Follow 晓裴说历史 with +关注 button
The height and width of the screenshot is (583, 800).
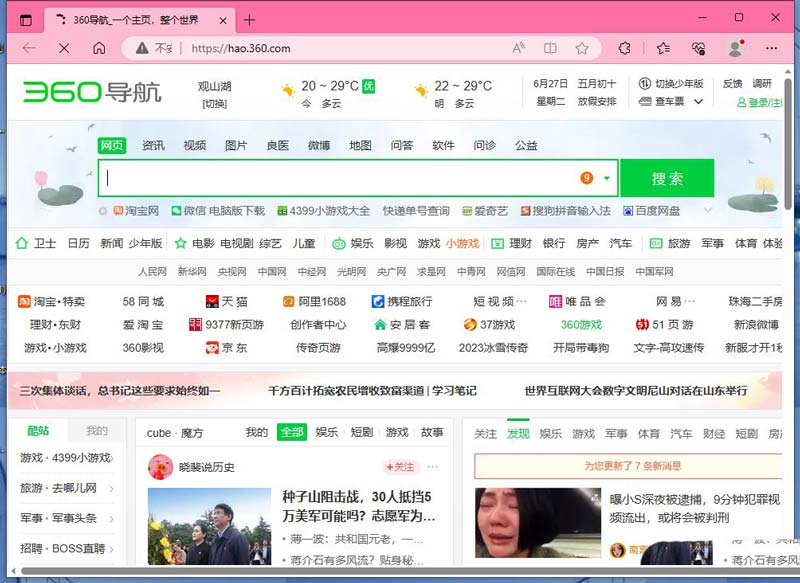[x=400, y=467]
